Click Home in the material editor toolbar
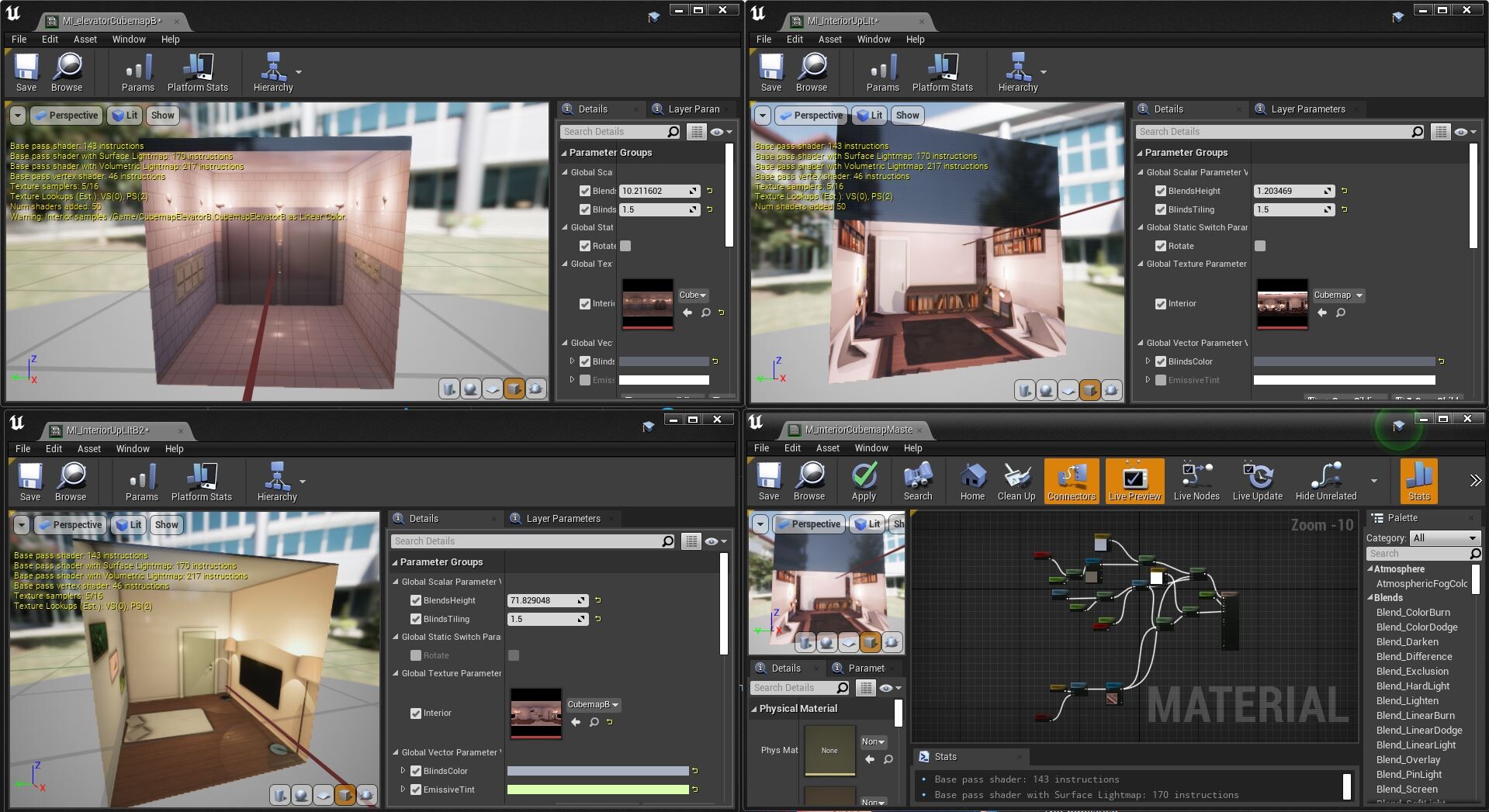The width and height of the screenshot is (1489, 812). click(x=971, y=481)
